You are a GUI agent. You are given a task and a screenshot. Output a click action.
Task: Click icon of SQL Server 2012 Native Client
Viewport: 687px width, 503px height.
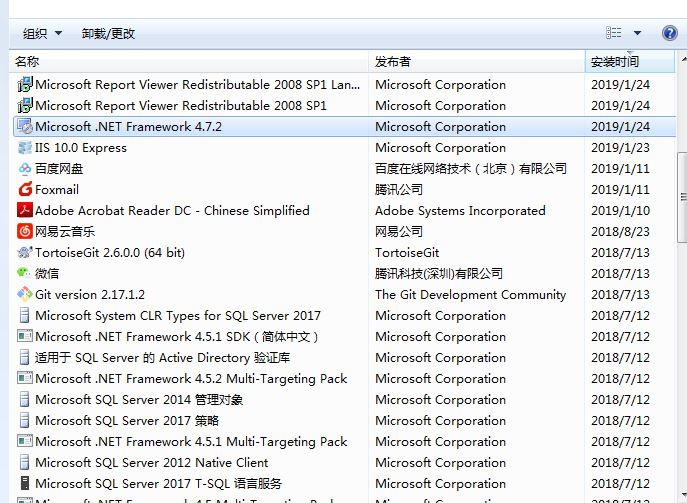[25, 462]
